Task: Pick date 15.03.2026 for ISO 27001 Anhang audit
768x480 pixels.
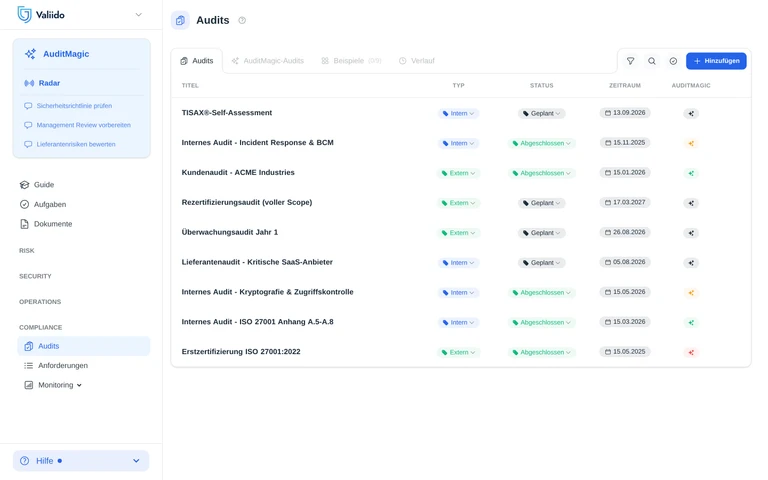Action: pyautogui.click(x=625, y=322)
